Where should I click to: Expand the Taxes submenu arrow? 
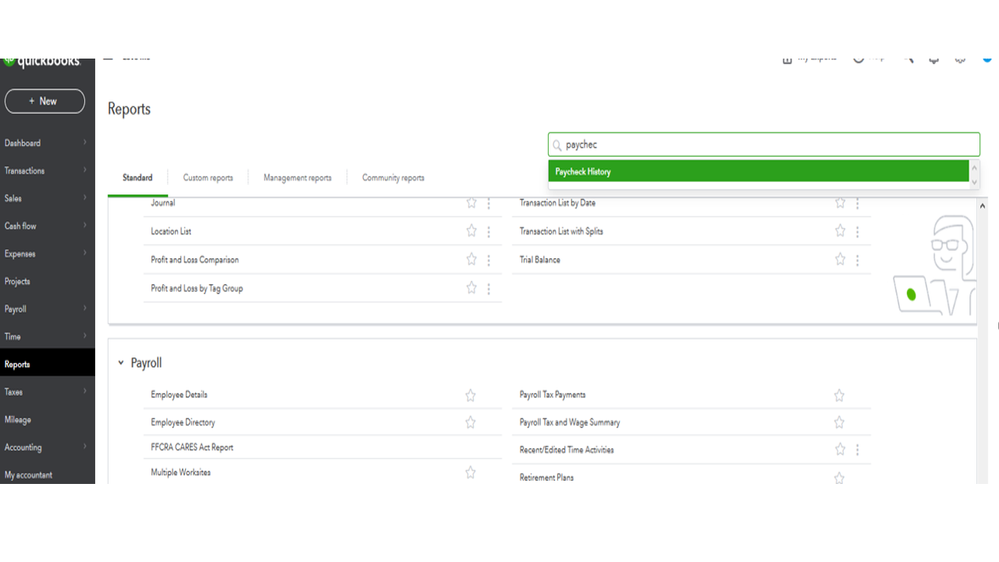85,391
